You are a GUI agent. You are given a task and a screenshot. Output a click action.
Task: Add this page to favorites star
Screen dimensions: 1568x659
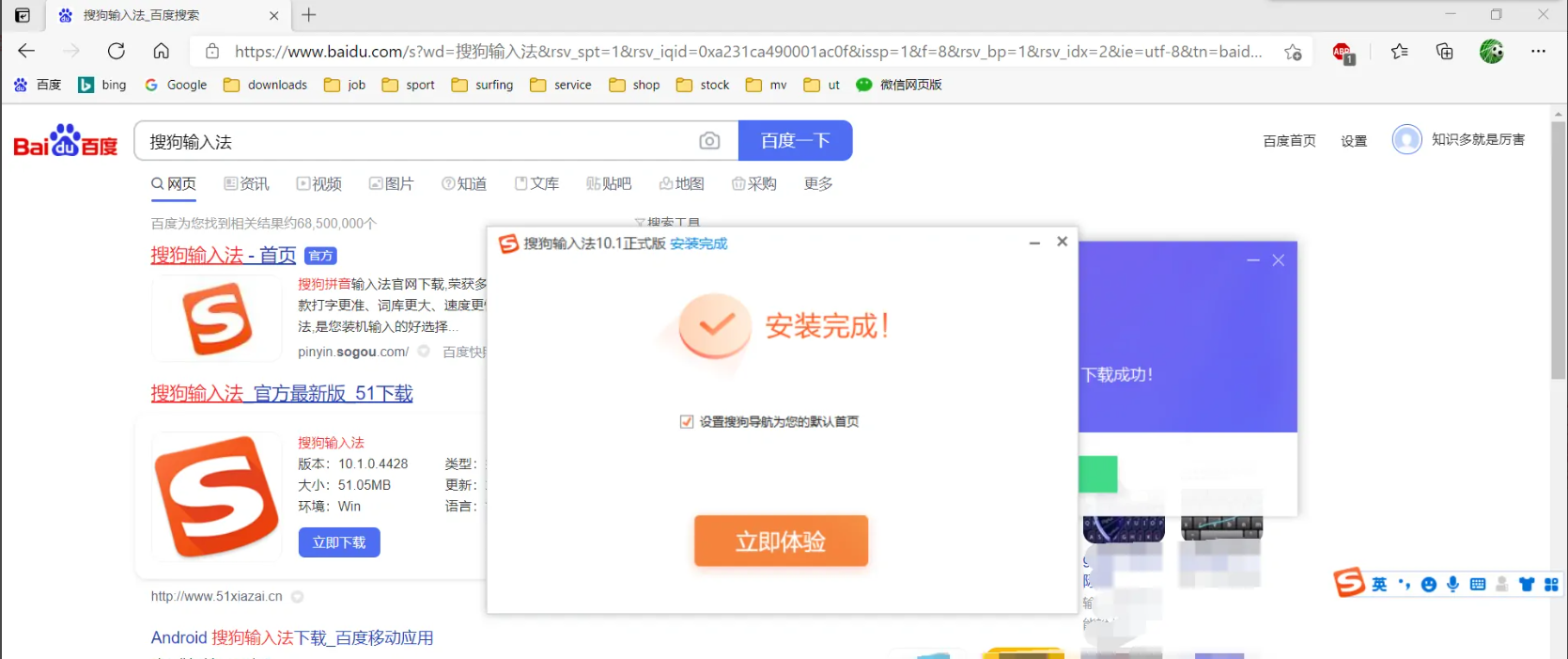click(x=1294, y=52)
